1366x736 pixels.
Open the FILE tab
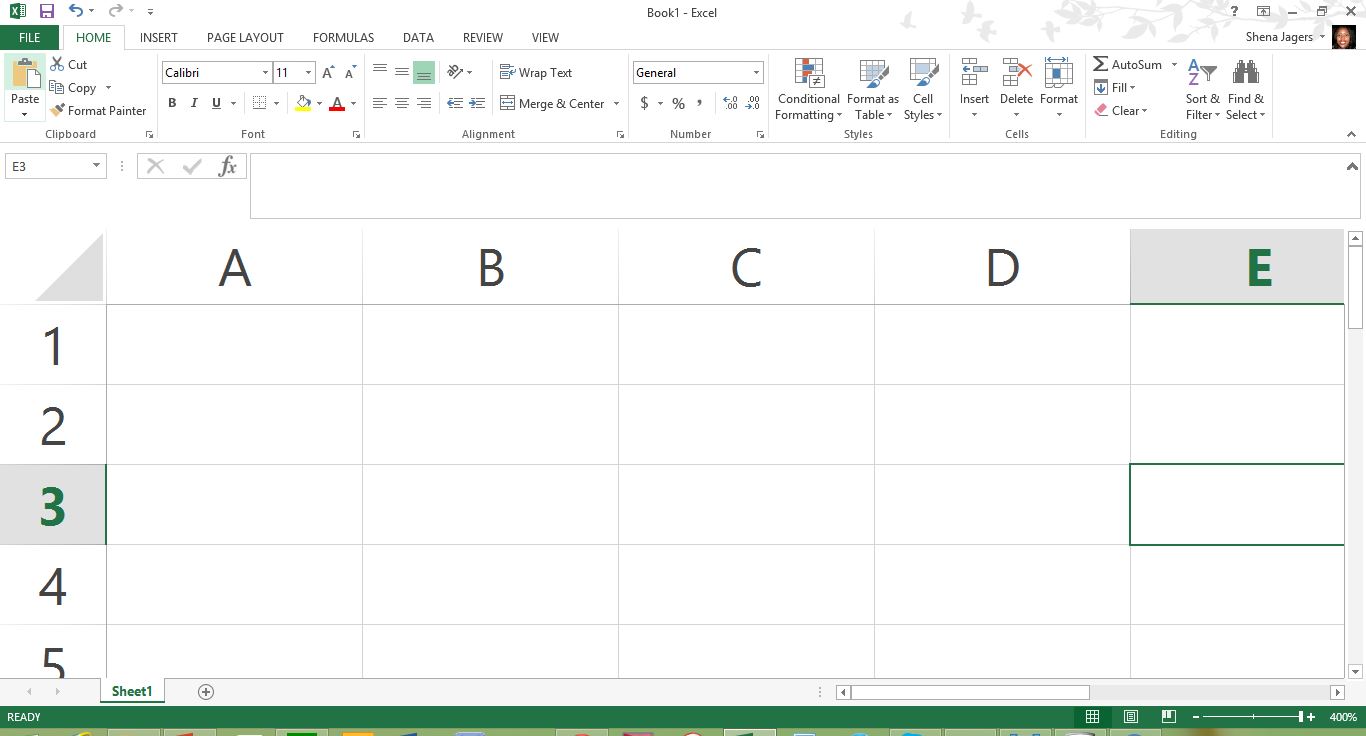30,38
